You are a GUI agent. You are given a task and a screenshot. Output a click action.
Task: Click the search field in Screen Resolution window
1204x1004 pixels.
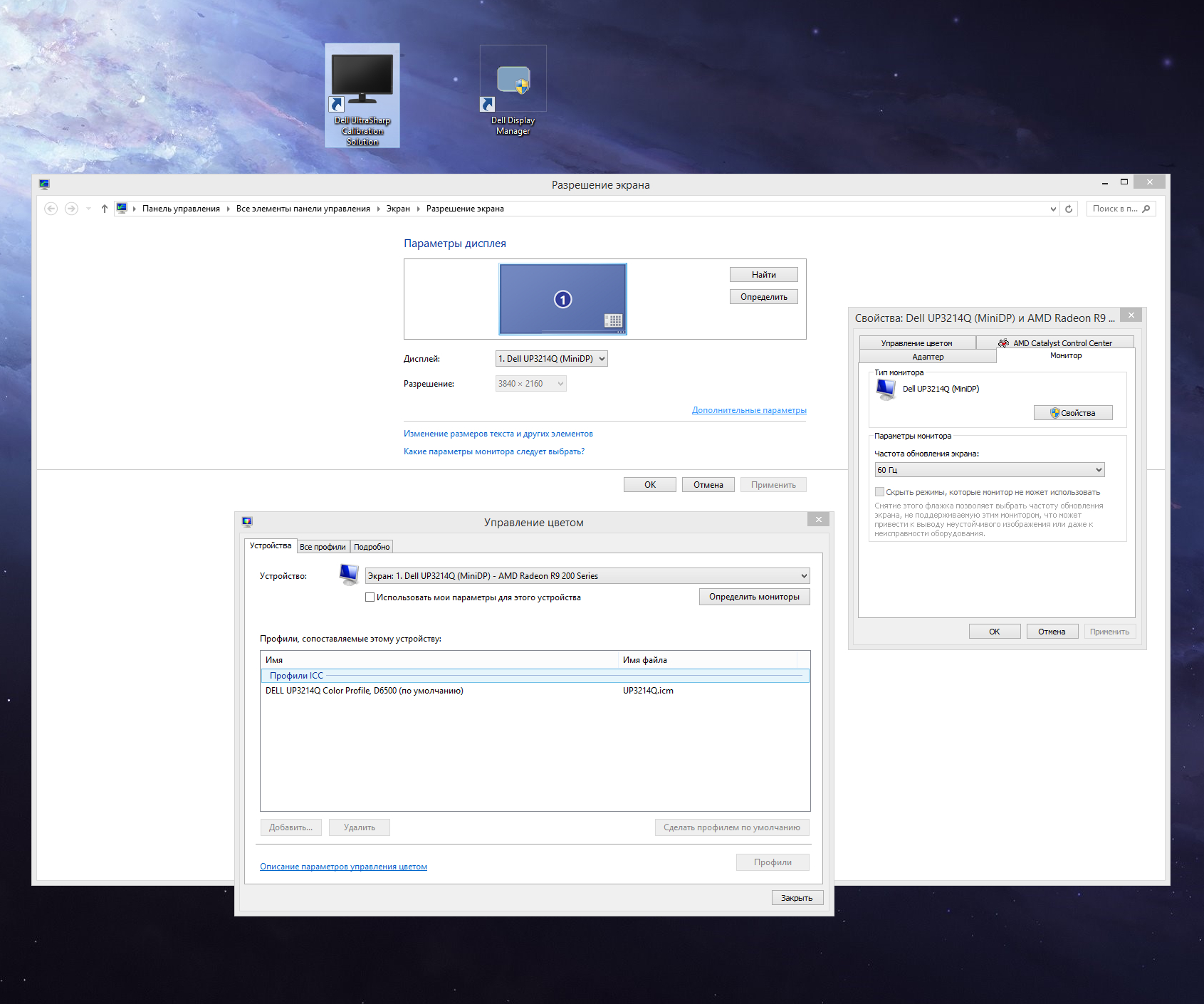(x=1121, y=209)
